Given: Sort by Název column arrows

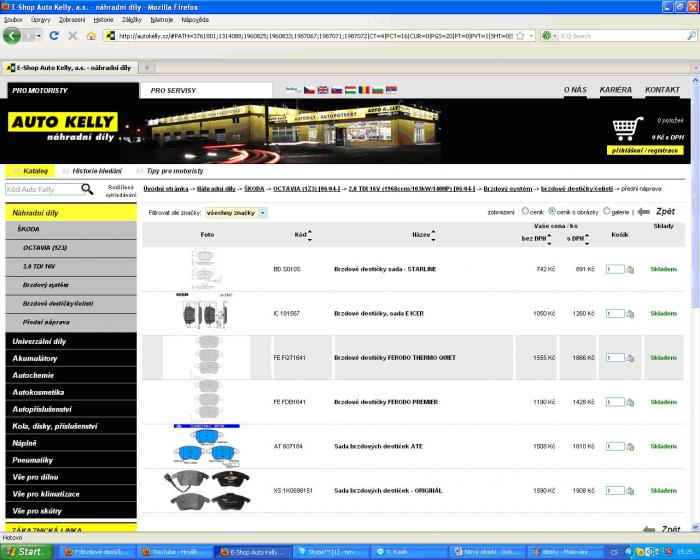Looking at the screenshot, I should click(x=435, y=235).
